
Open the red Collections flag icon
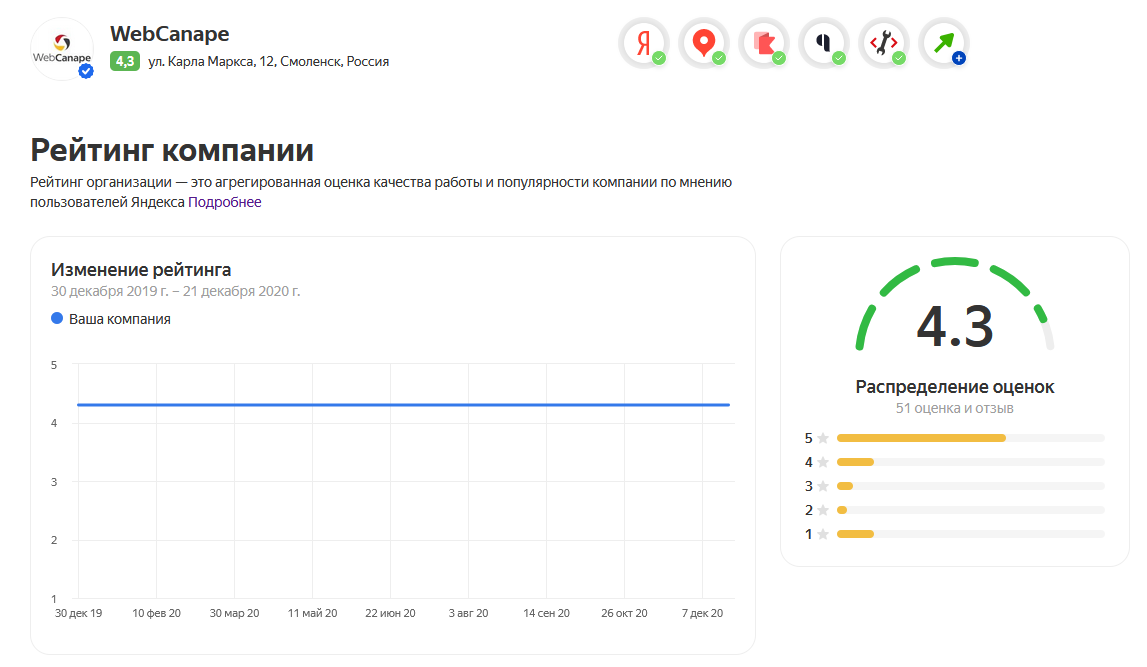point(764,43)
